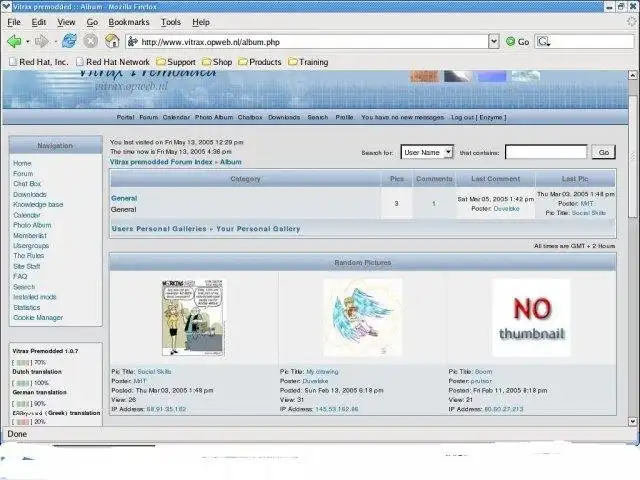Open the User Name search dropdown
The image size is (640, 480).
pos(427,152)
